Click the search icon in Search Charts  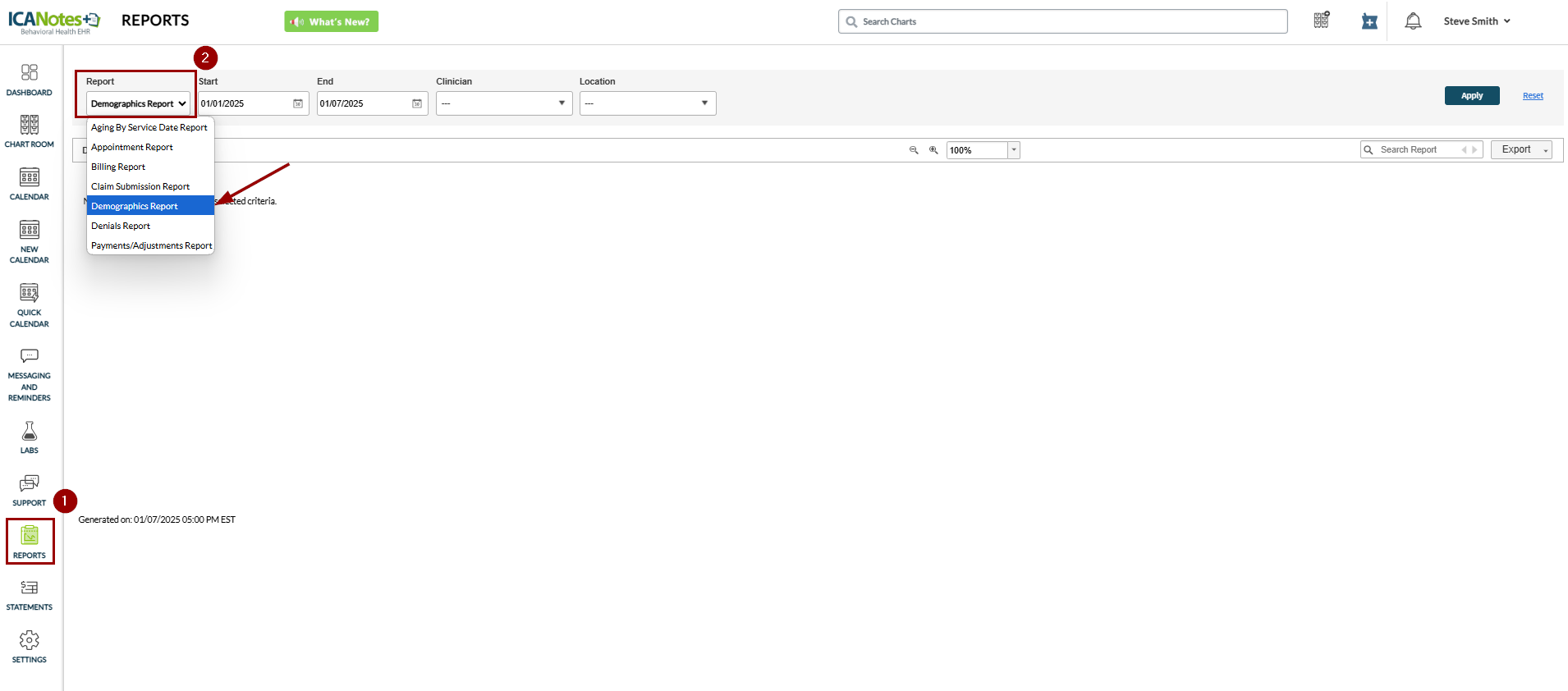851,22
